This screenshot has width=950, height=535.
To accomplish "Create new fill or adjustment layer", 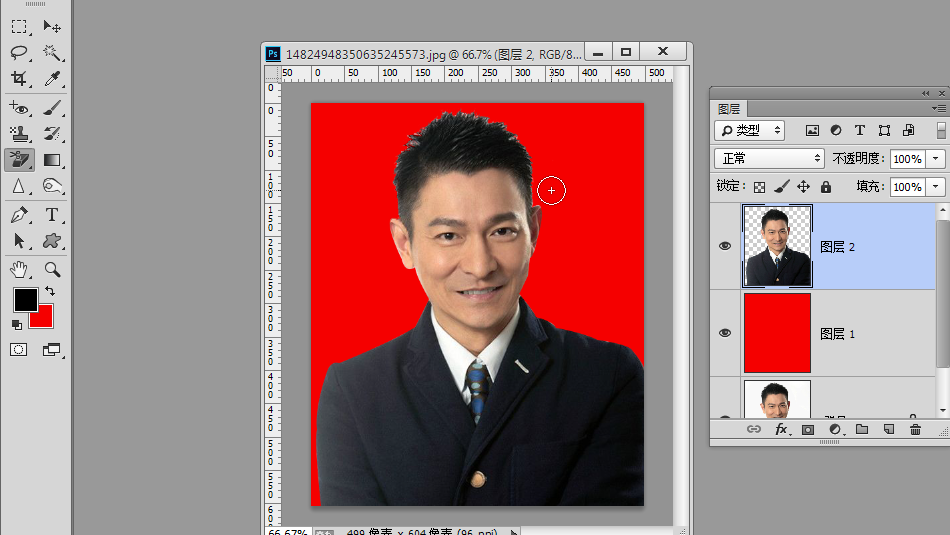I will pos(835,430).
